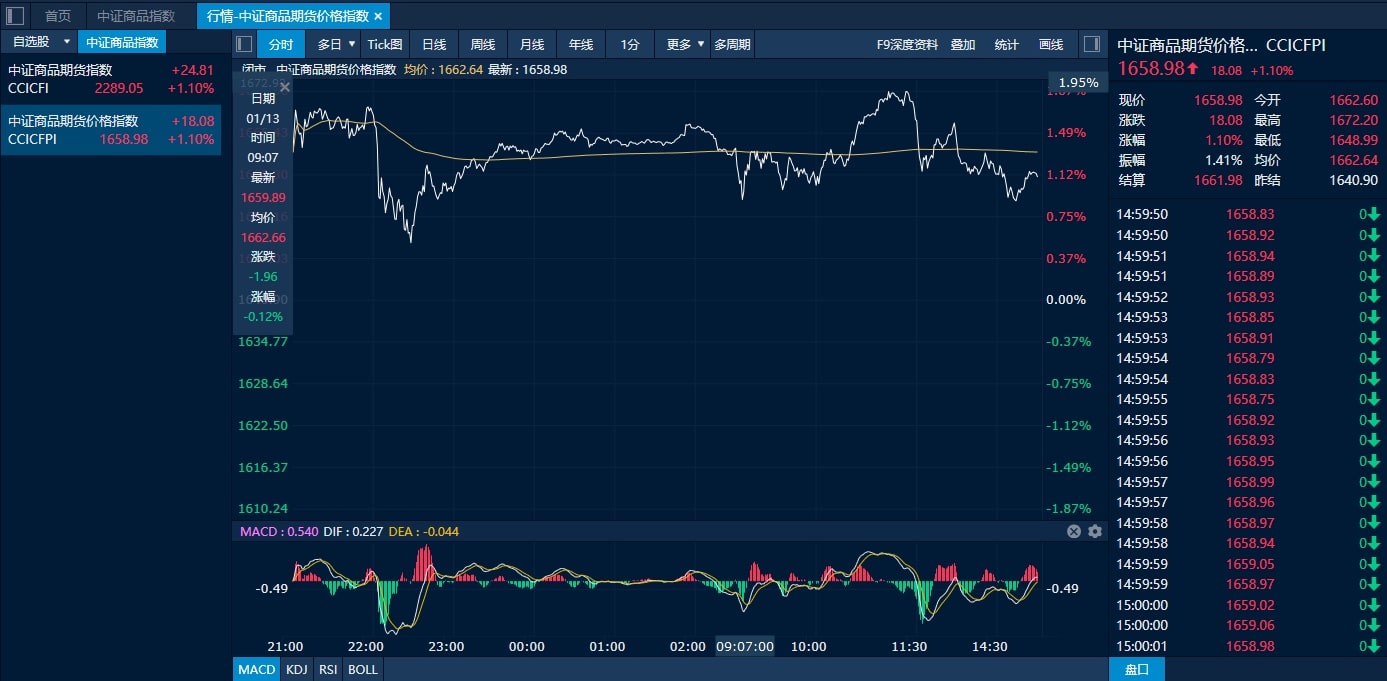Expand the 自选股 dropdown
Screen dimensions: 1387x681
[66, 42]
